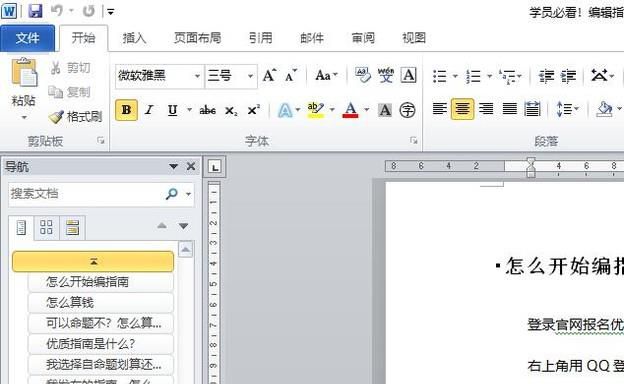Click the enclosed character 字 icon
The width and height of the screenshot is (624, 384).
pyautogui.click(x=408, y=110)
